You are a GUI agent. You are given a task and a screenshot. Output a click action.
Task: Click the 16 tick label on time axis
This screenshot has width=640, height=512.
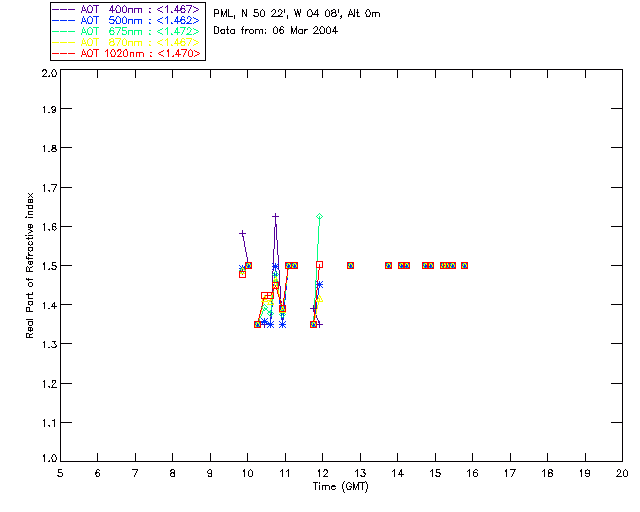pos(472,473)
